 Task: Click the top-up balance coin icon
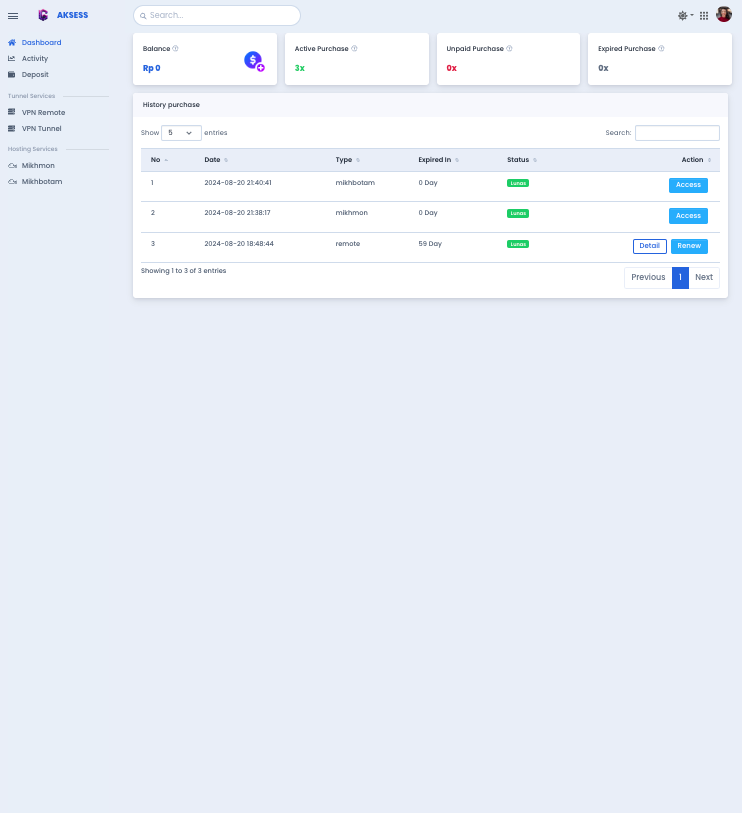coord(254,61)
